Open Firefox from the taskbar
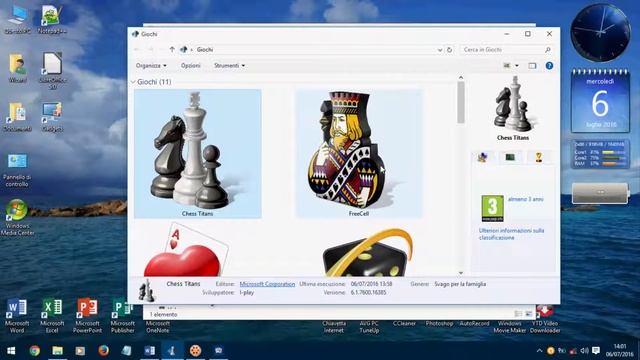The height and width of the screenshot is (360, 640). (x=103, y=351)
